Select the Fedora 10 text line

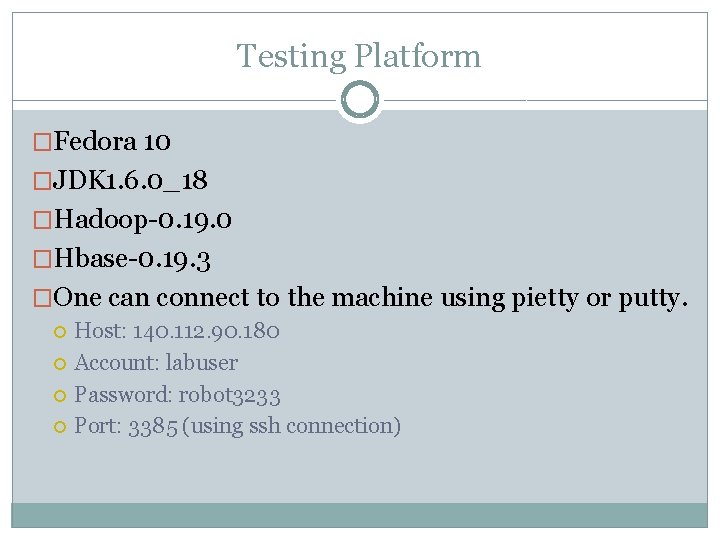tap(112, 141)
